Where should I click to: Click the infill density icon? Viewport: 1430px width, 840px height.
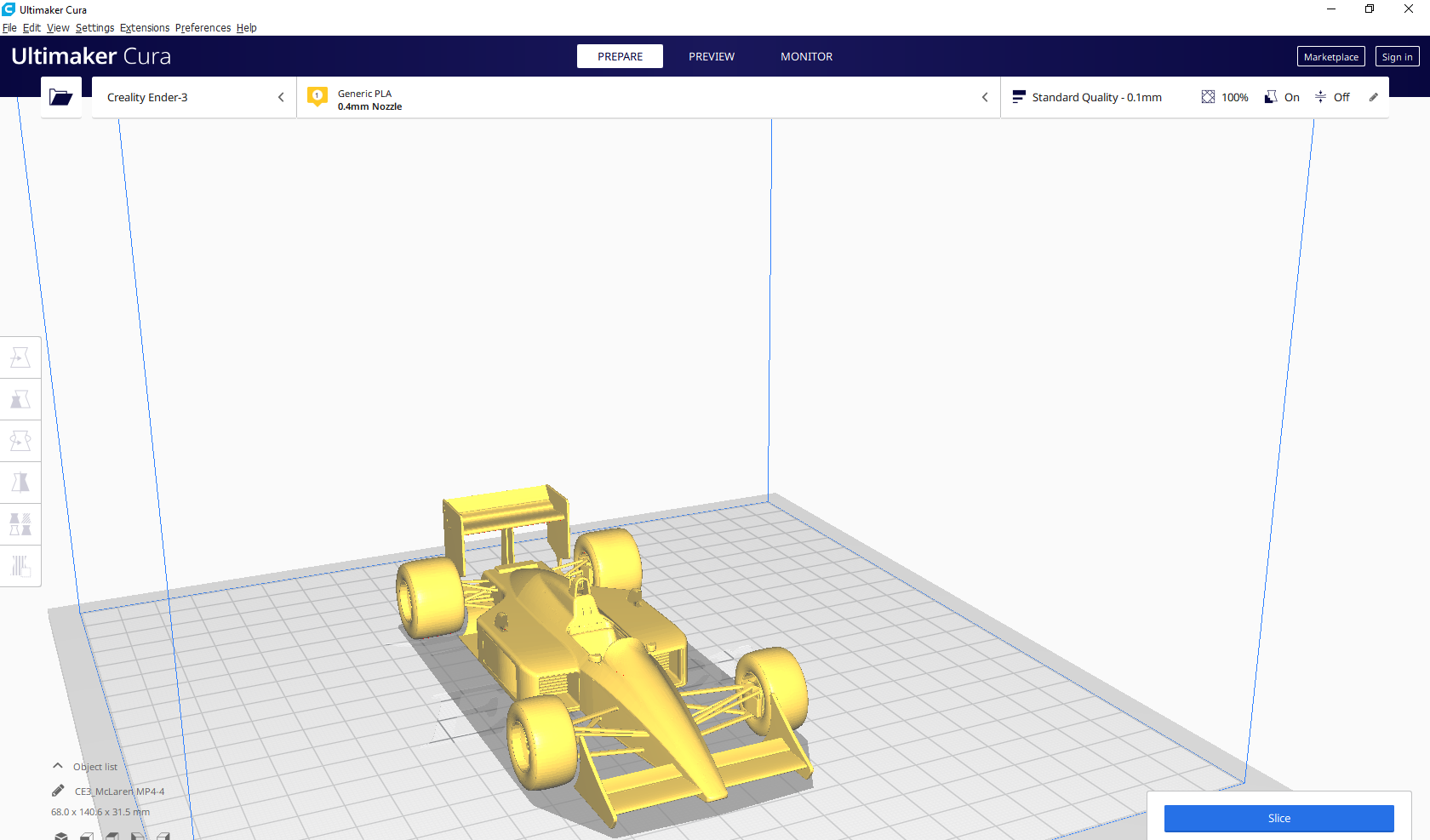tap(1208, 97)
